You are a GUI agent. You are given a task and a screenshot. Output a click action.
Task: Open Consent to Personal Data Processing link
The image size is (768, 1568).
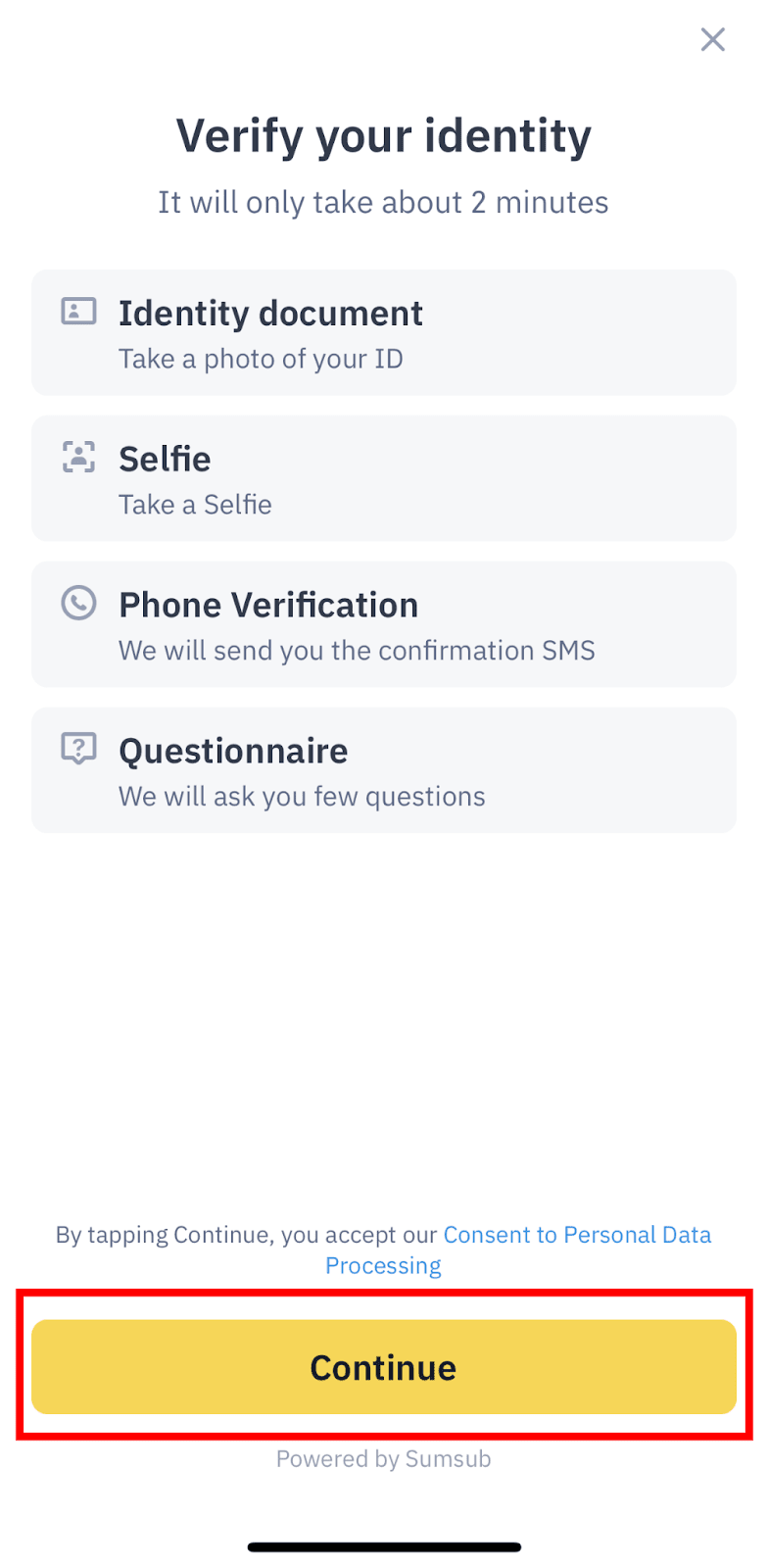(576, 1235)
